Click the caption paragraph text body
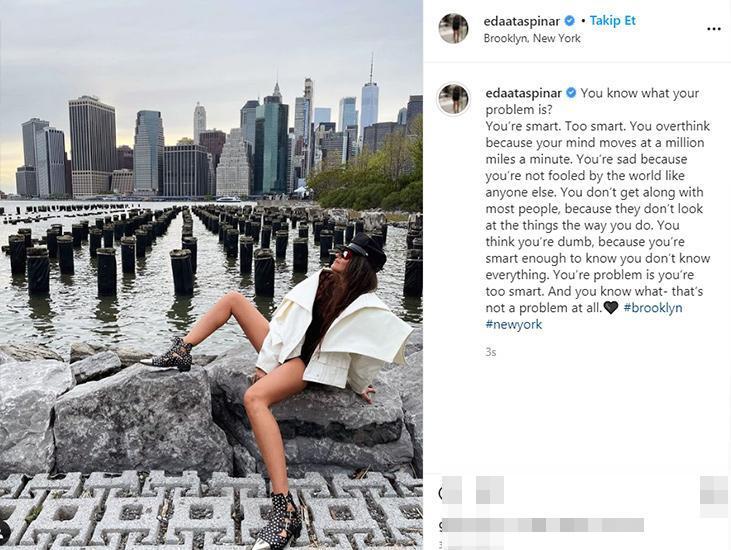Image resolution: width=731 pixels, height=550 pixels. (597, 208)
